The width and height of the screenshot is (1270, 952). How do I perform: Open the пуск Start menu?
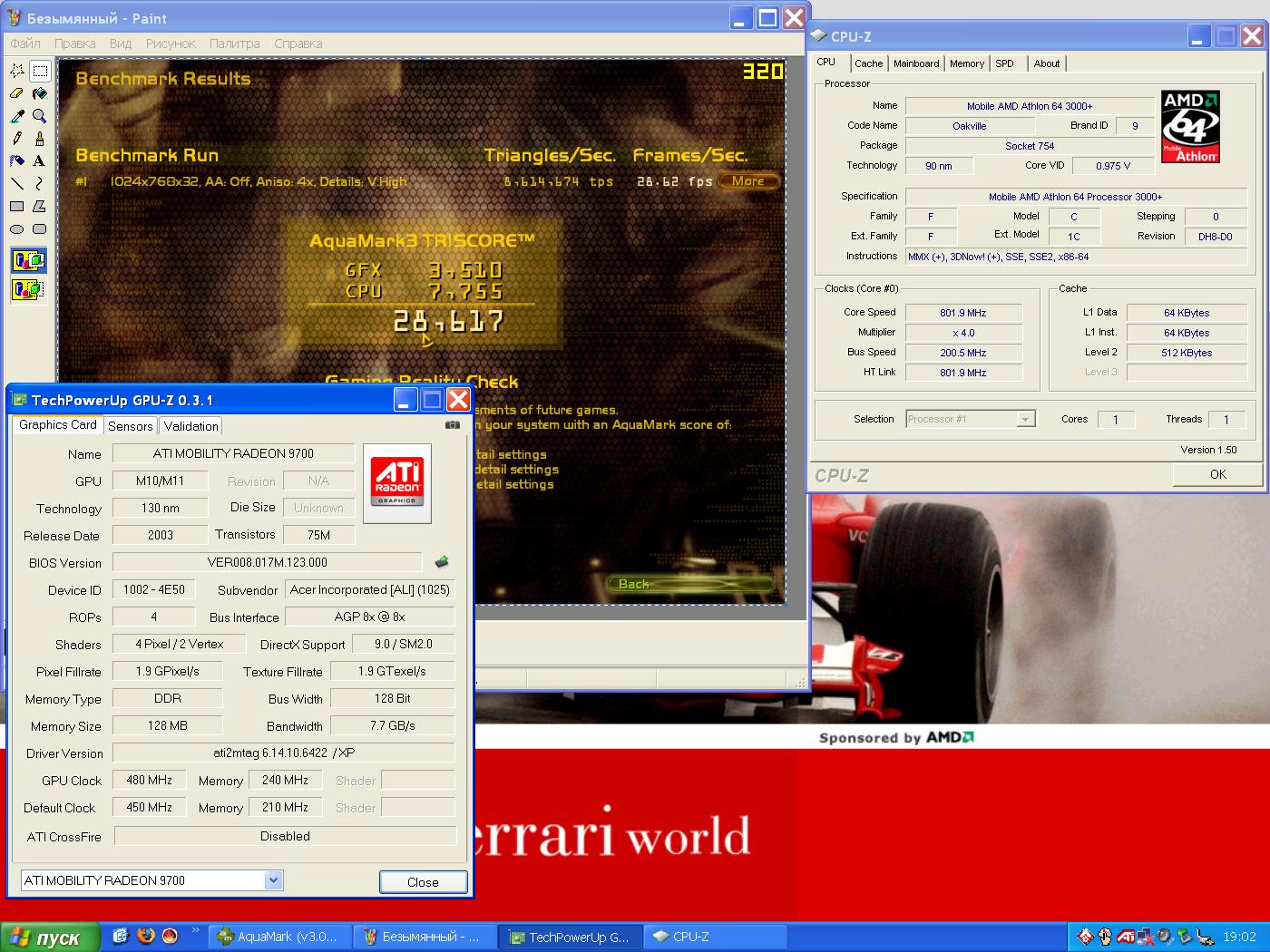pyautogui.click(x=49, y=937)
